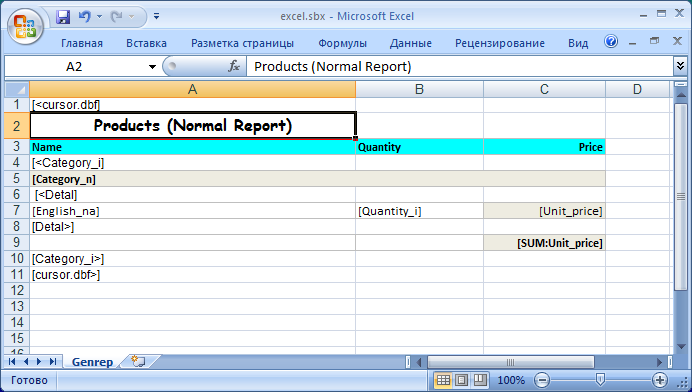
Task: Select the cell containing [<cursor.dbf]
Action: 192,105
